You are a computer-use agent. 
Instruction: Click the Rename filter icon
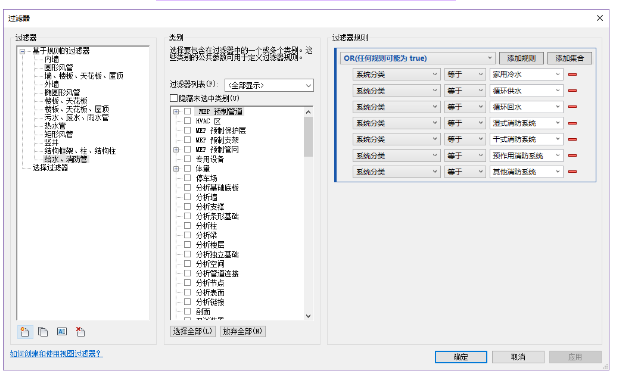coord(62,331)
